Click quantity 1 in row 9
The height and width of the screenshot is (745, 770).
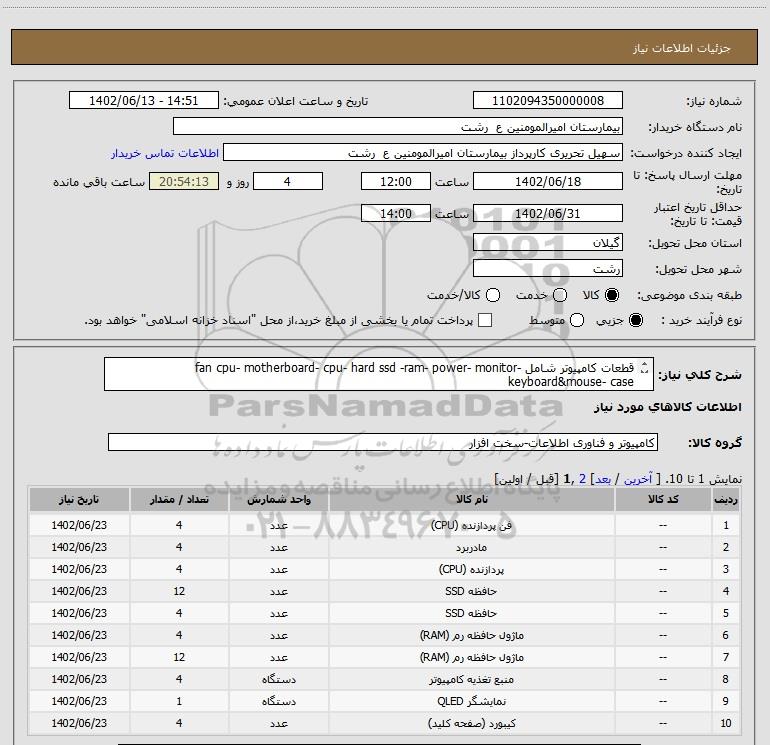click(179, 701)
